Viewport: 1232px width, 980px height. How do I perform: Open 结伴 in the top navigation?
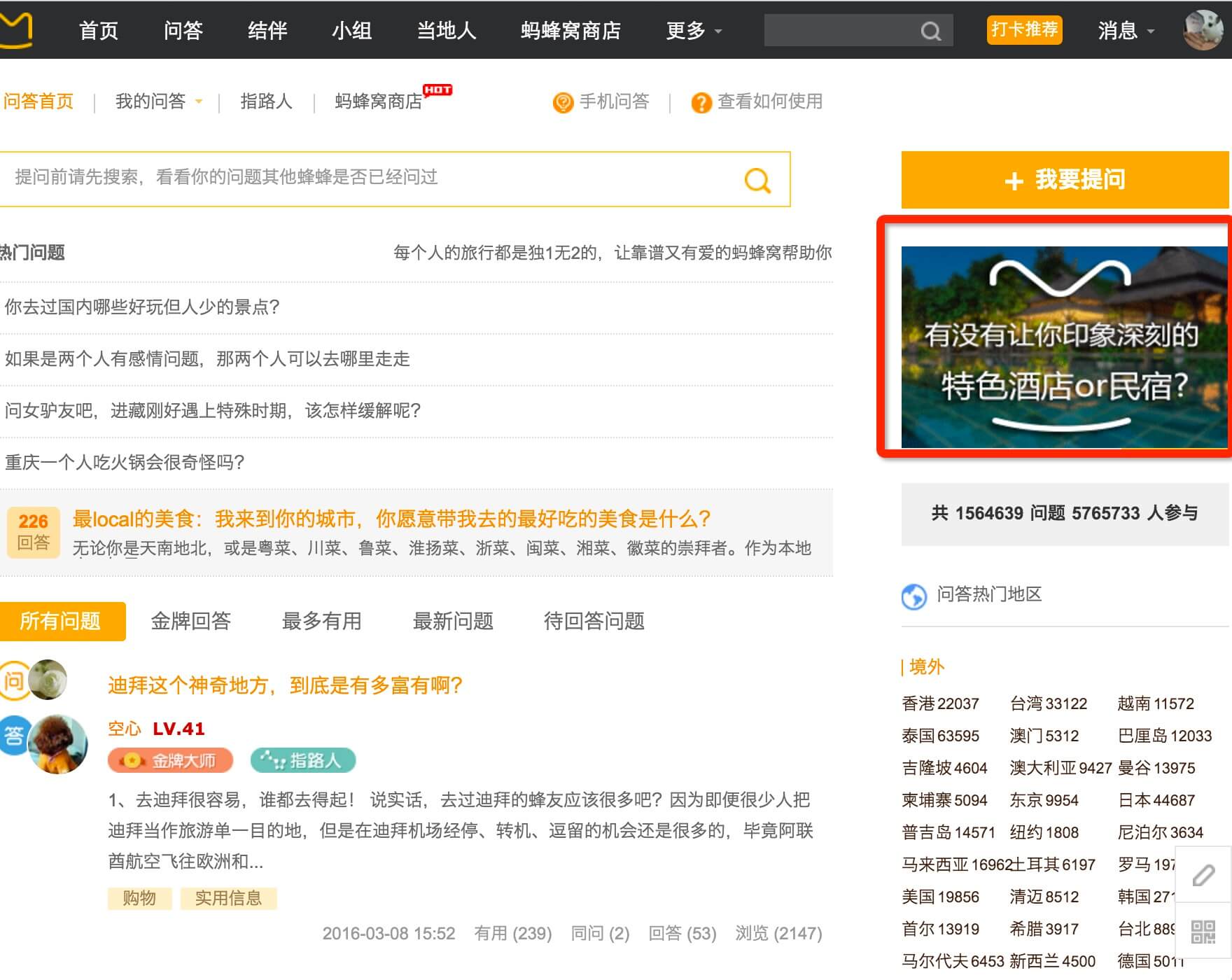tap(267, 31)
